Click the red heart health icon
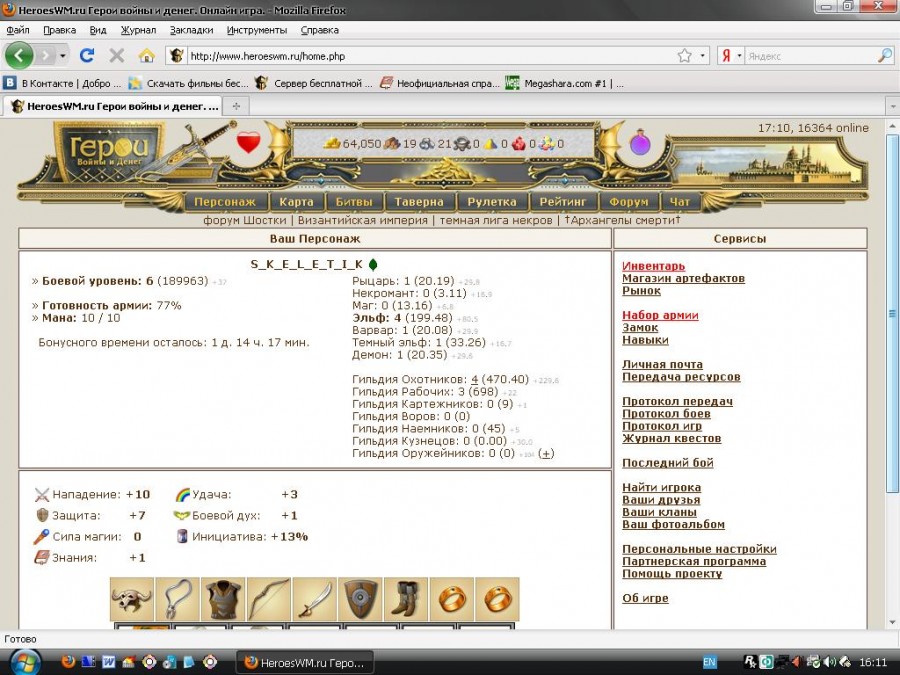This screenshot has height=675, width=900. [248, 143]
